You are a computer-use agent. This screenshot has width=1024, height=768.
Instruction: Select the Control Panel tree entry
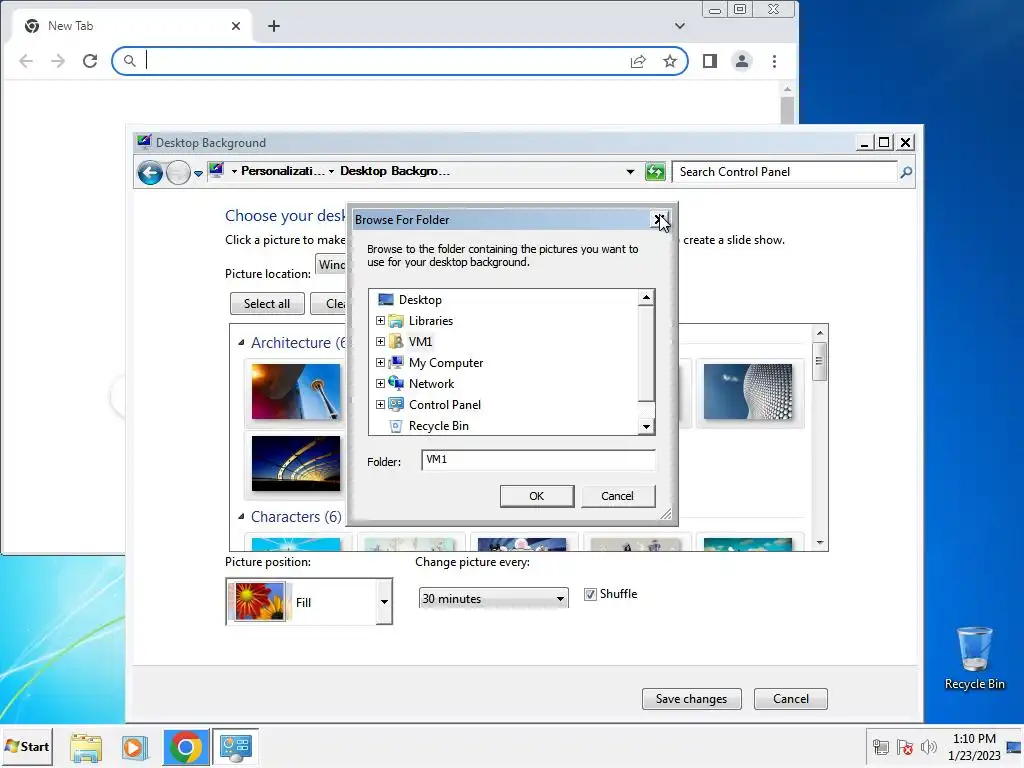coord(445,404)
